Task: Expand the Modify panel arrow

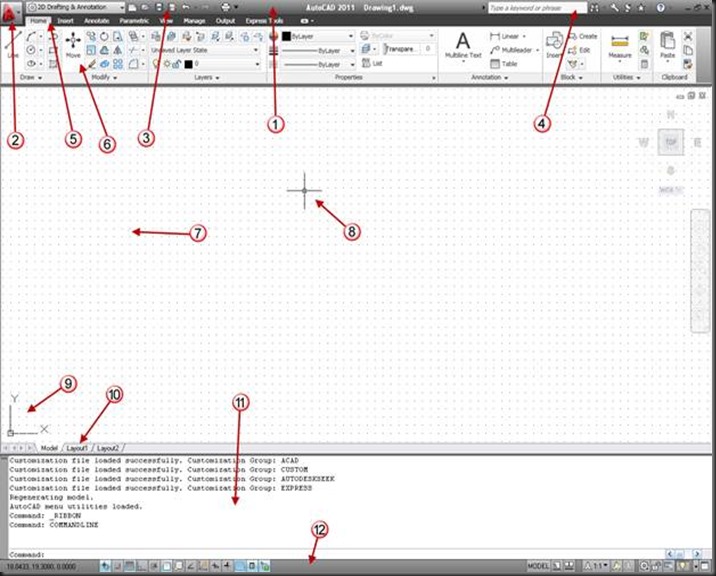Action: [x=115, y=78]
